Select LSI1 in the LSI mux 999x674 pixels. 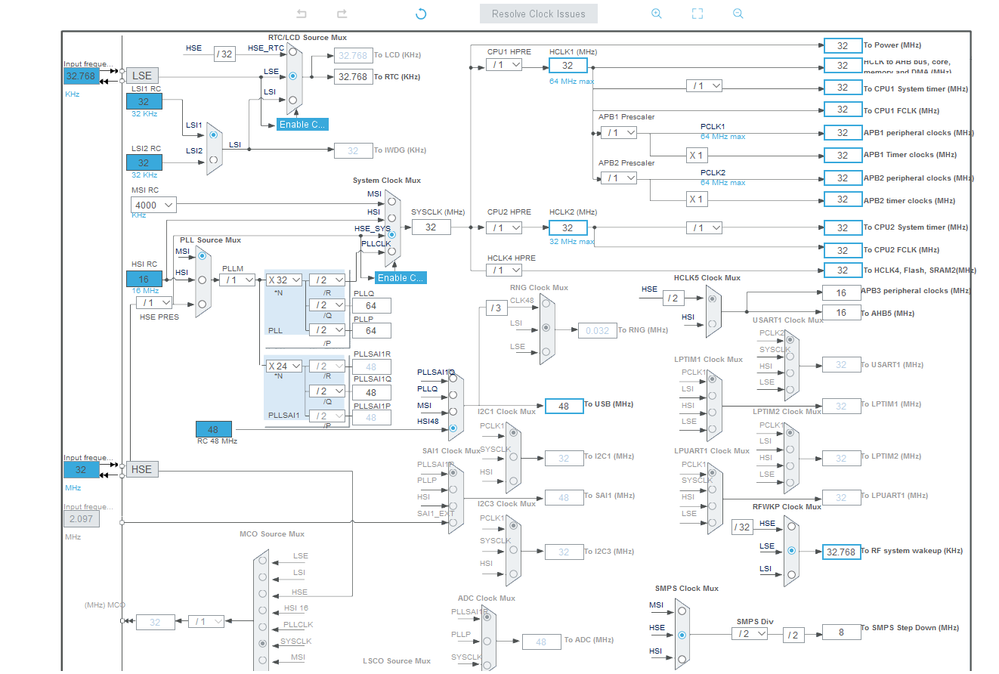[213, 135]
